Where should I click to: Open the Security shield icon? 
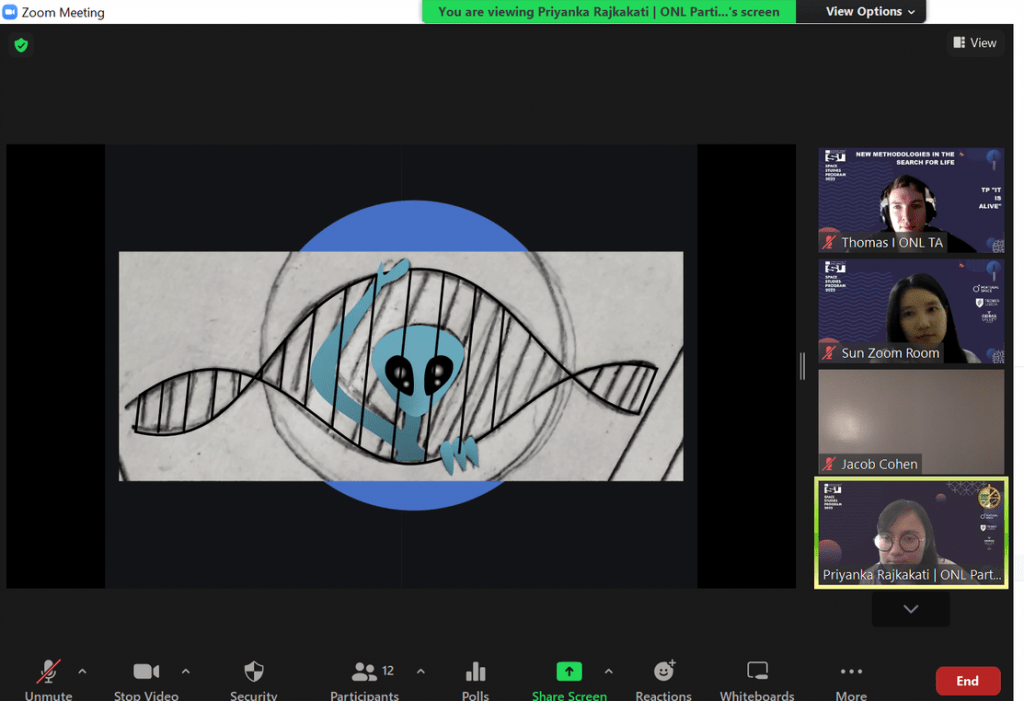pos(254,672)
